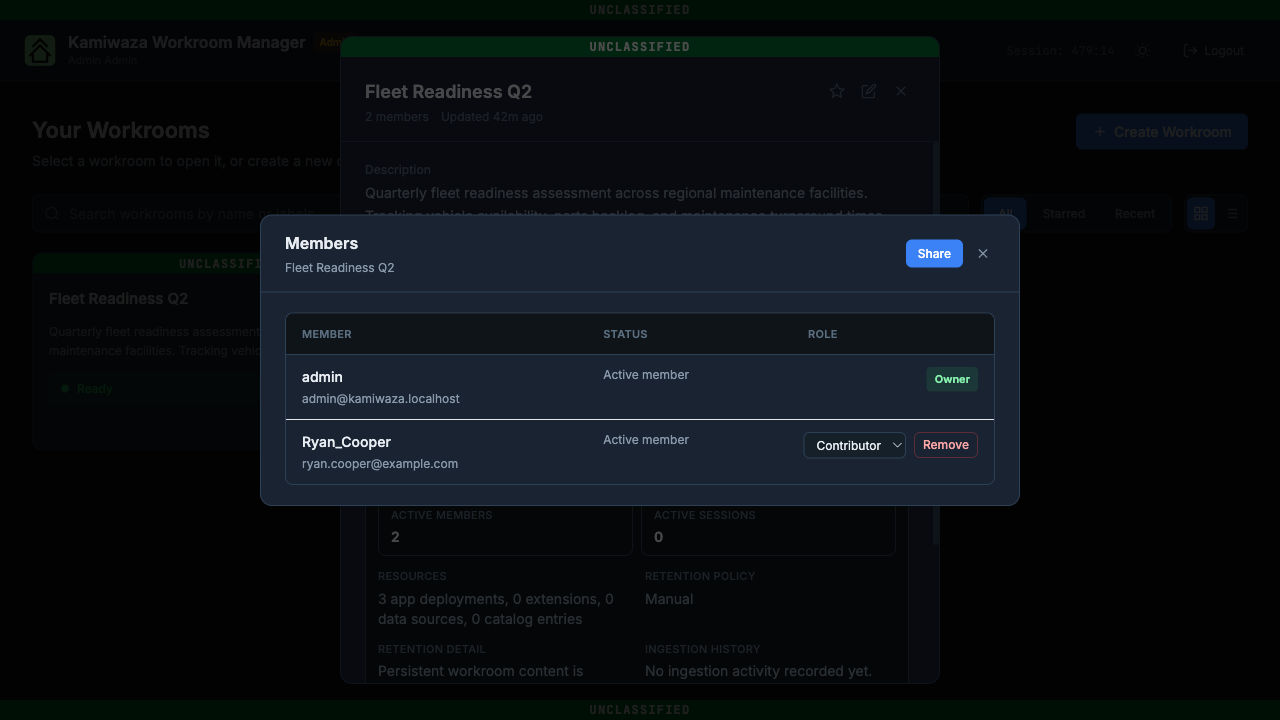Click the Create Workroom button

pos(1162,132)
